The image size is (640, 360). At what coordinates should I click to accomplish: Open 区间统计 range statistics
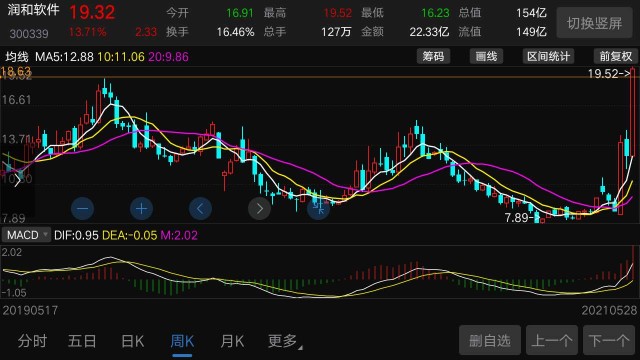point(548,56)
